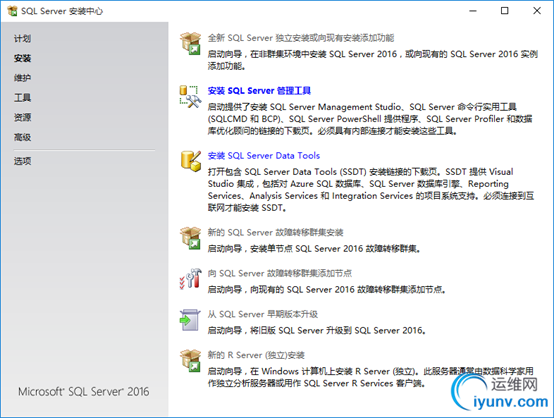Open the 选项 page
The height and width of the screenshot is (418, 554).
22,161
